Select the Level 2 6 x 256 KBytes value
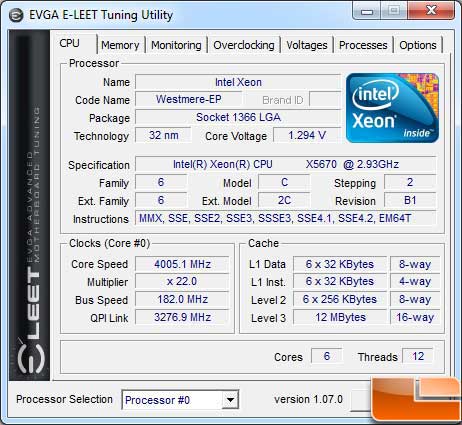This screenshot has width=462, height=425. 340,299
